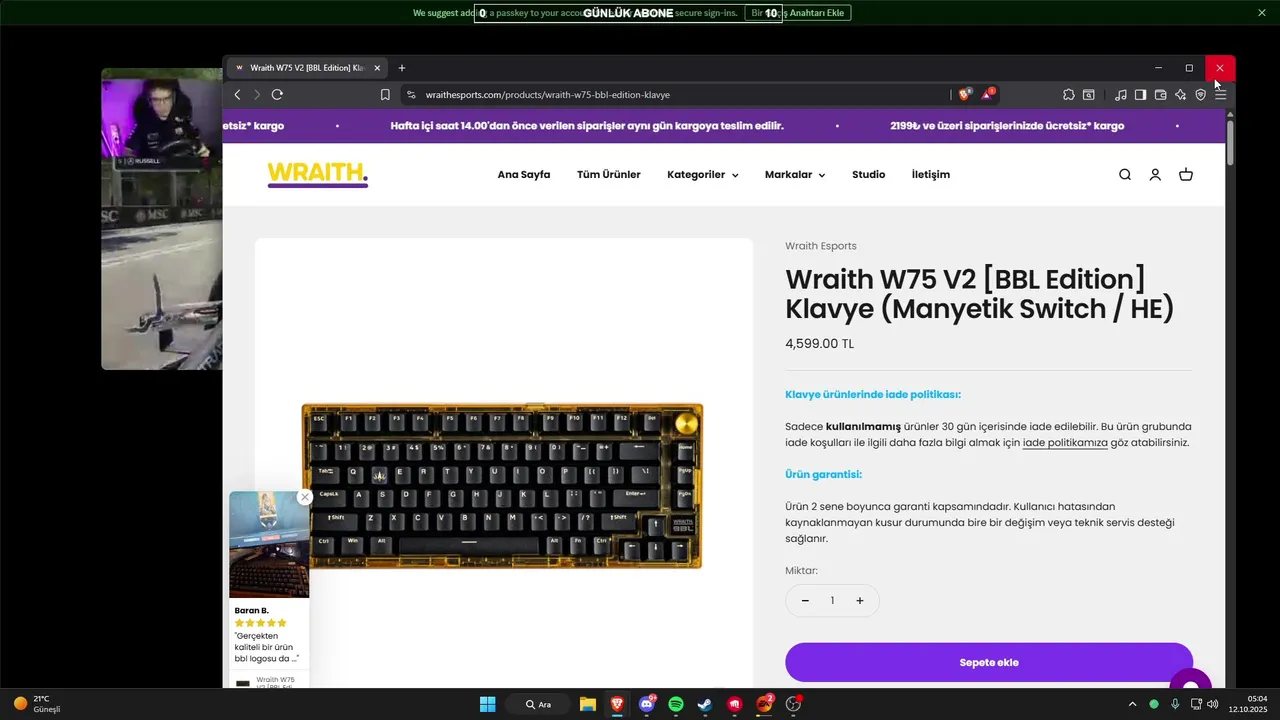This screenshot has width=1280, height=720.
Task: Open the Studio menu item
Action: pos(868,175)
